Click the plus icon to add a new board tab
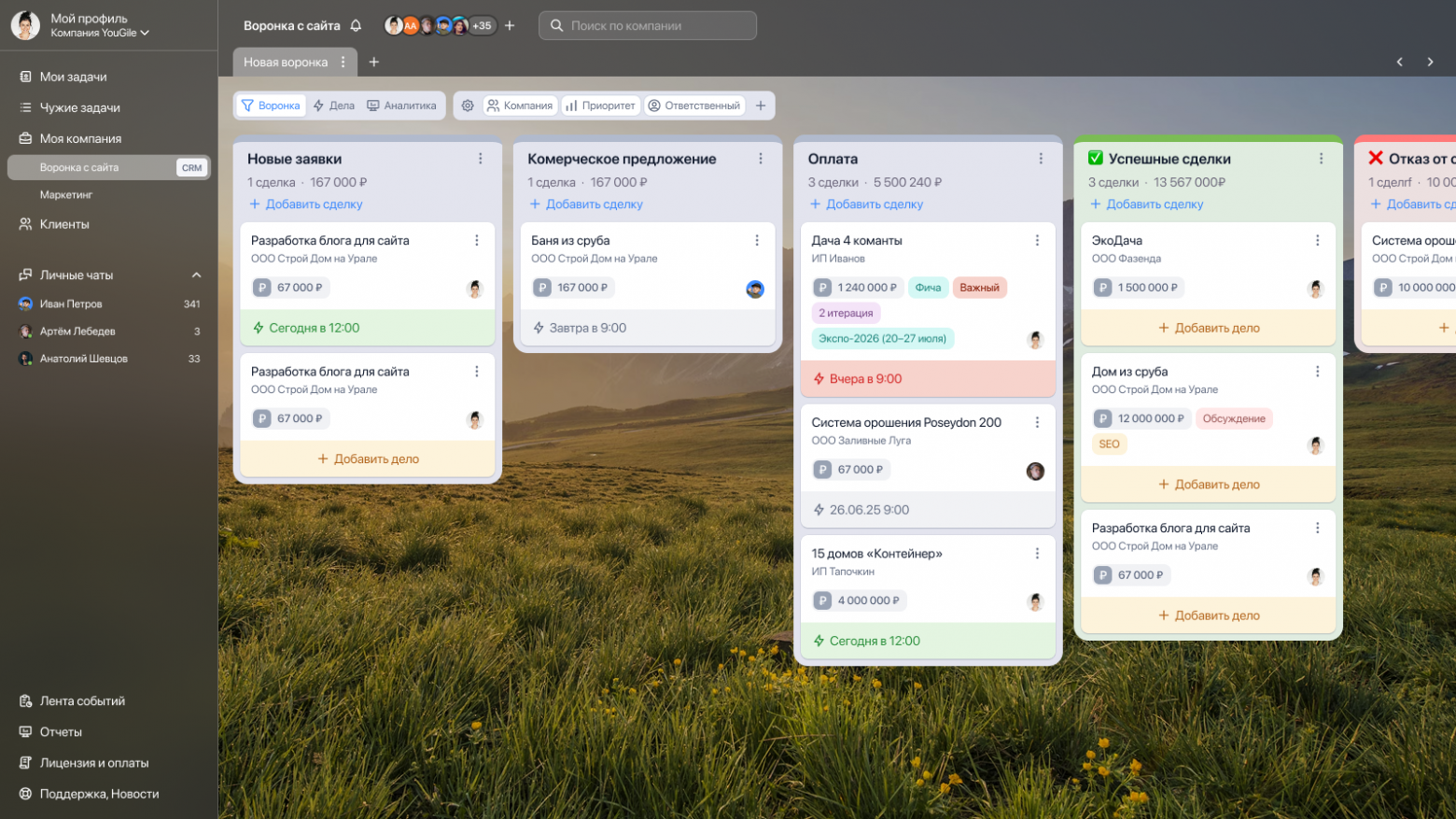The width and height of the screenshot is (1456, 819). click(x=374, y=62)
